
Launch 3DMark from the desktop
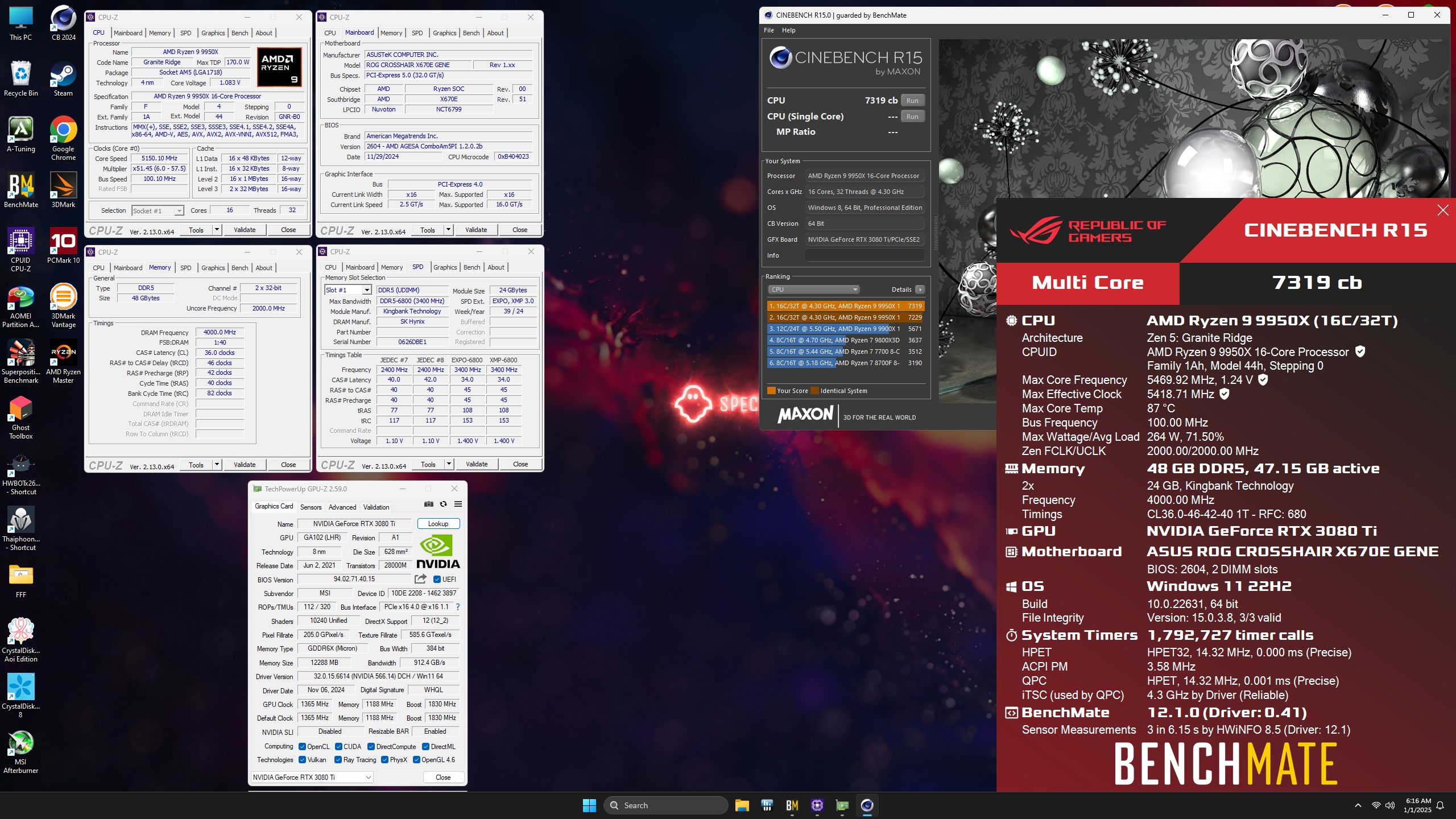[63, 190]
